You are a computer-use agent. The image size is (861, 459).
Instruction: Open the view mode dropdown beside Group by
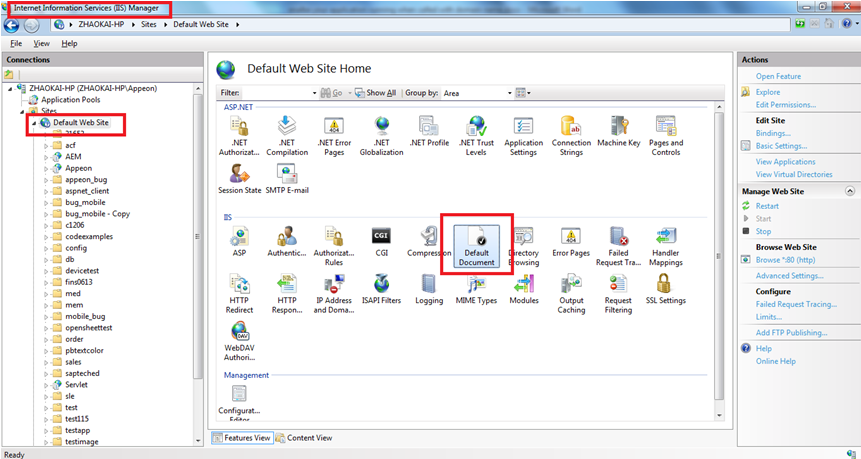pos(524,93)
